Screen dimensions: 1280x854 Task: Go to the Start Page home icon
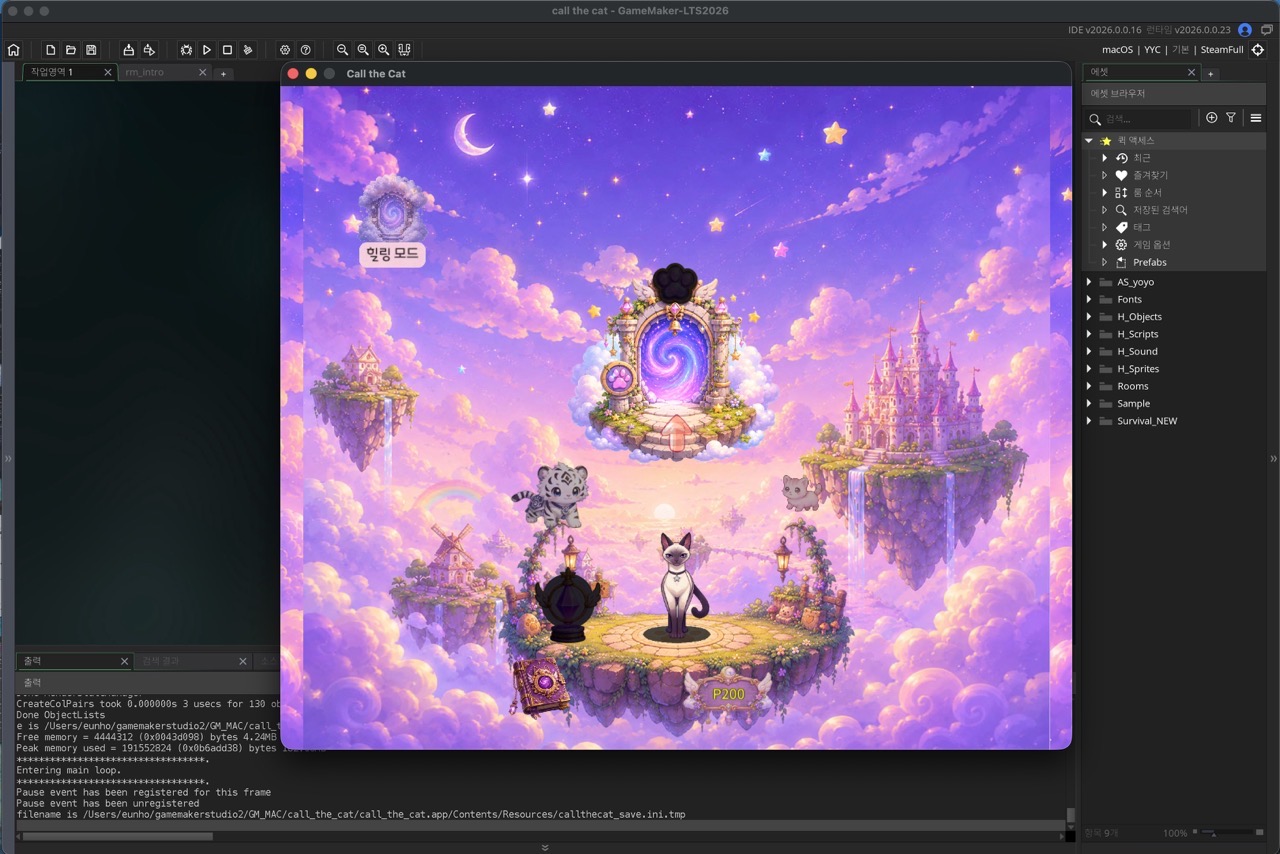[x=13, y=50]
